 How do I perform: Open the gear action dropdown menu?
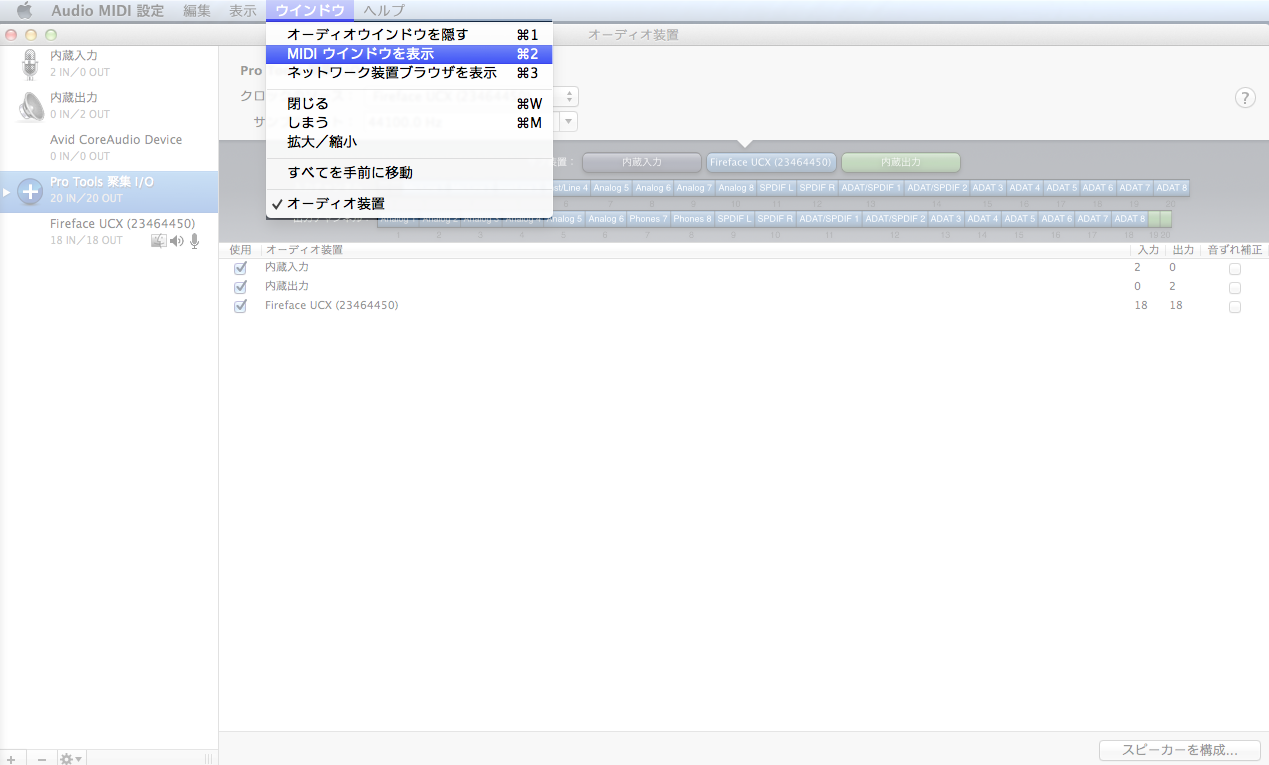(66, 757)
